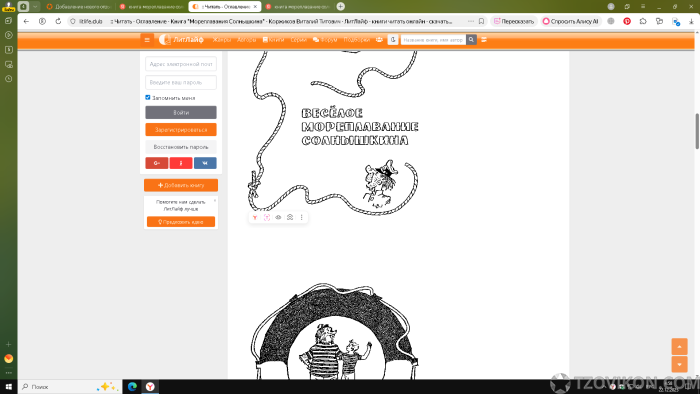
Task: Focus the book search field
Action: coord(433,40)
